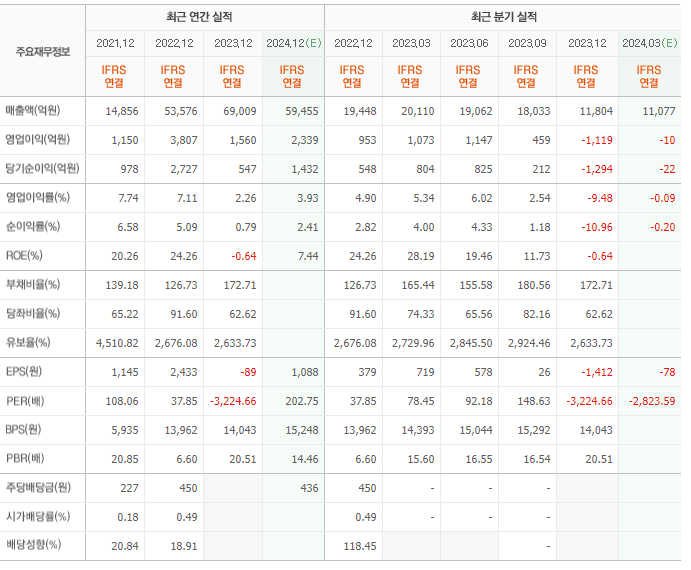The height and width of the screenshot is (570, 691).
Task: Click PBR value 14.46
Action: pyautogui.click(x=305, y=459)
